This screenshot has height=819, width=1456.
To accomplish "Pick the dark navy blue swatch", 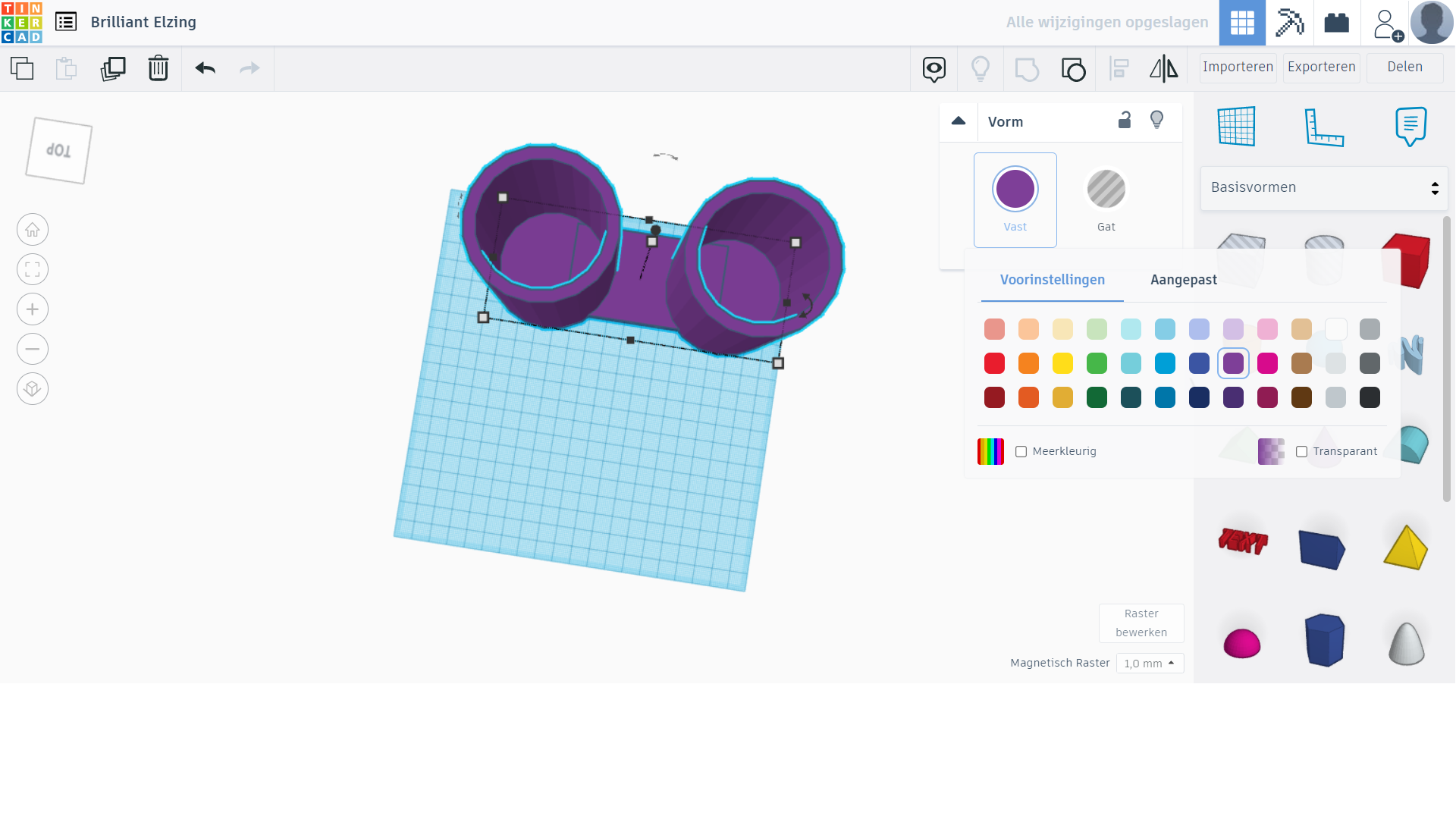I will pos(1199,398).
